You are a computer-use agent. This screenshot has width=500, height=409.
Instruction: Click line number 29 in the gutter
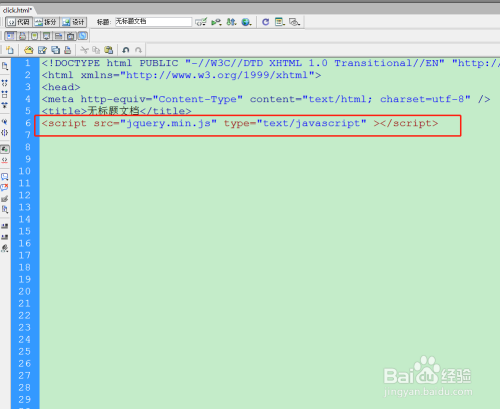click(24, 400)
